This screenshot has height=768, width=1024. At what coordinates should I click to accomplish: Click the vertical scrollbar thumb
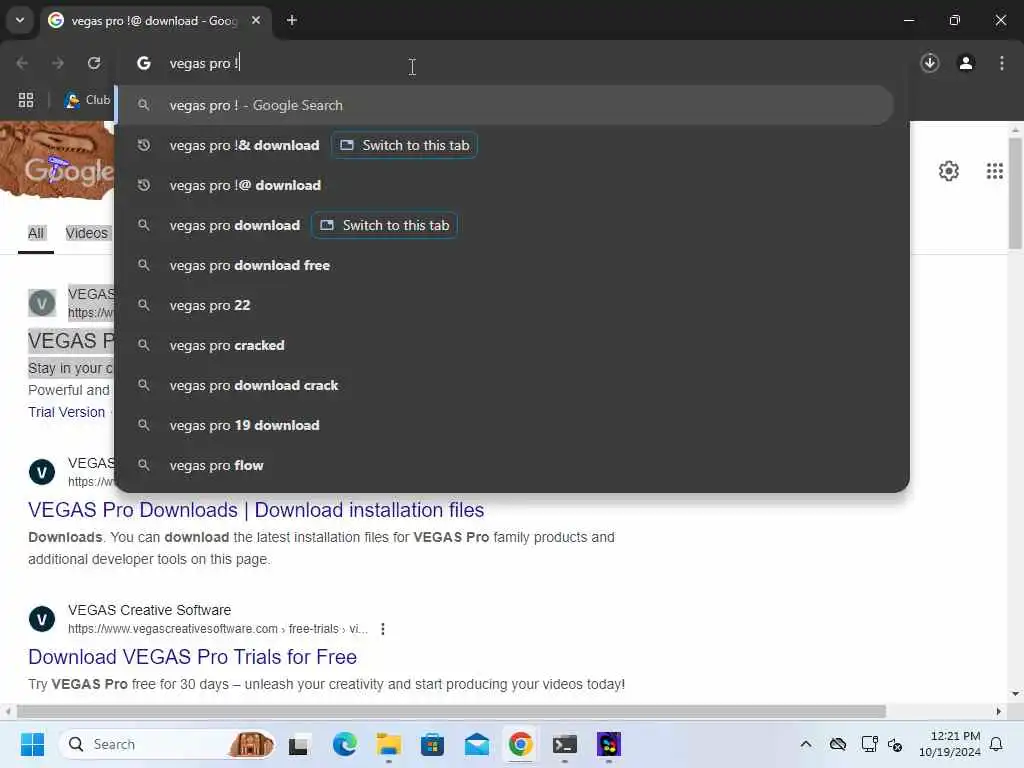coord(1015,193)
